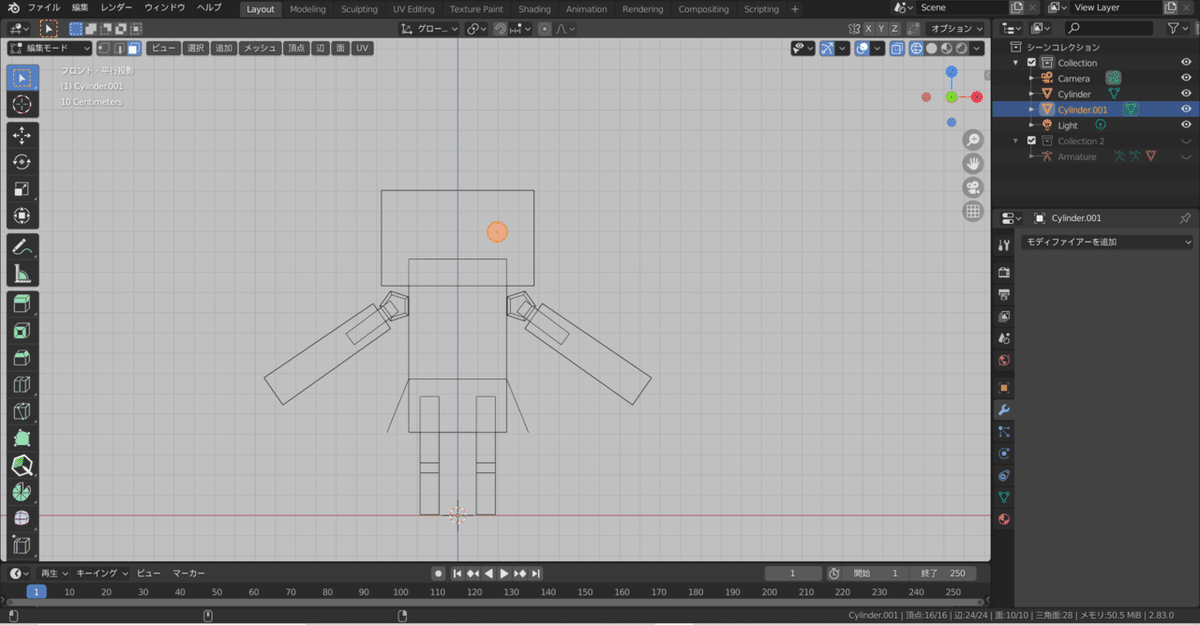The height and width of the screenshot is (625, 1200).
Task: Open the Modifier properties wrench tab
Action: (1004, 410)
